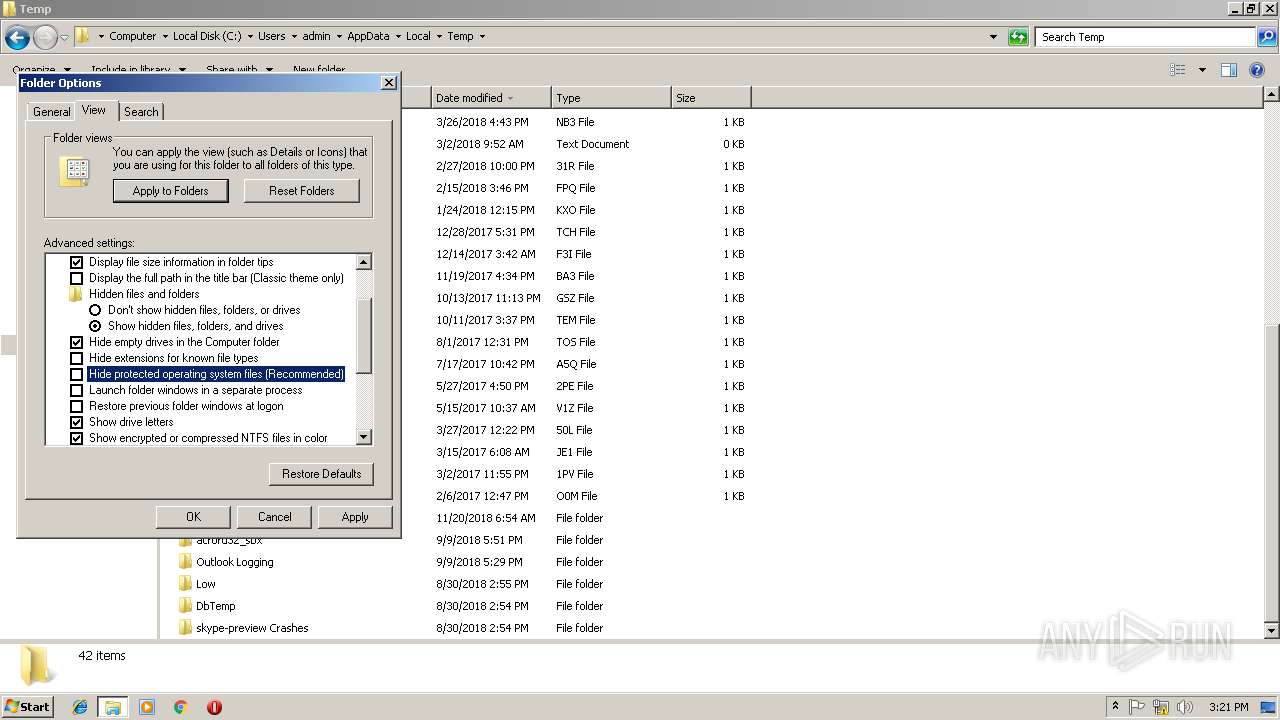Viewport: 1280px width, 720px height.
Task: Open recent pages dropdown beside Forward arrow
Action: (x=64, y=38)
